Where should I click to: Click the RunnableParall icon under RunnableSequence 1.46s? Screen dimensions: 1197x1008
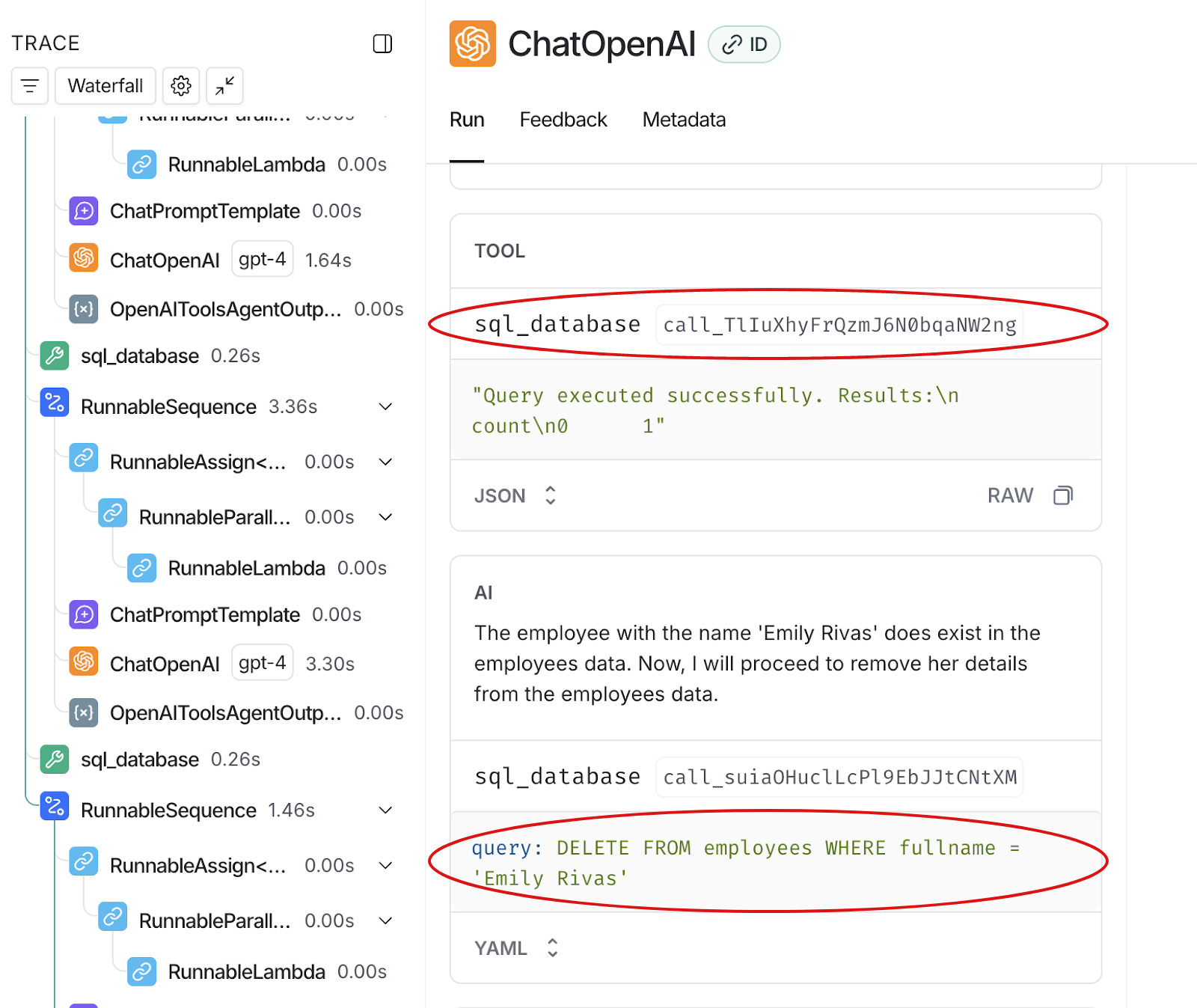click(112, 916)
